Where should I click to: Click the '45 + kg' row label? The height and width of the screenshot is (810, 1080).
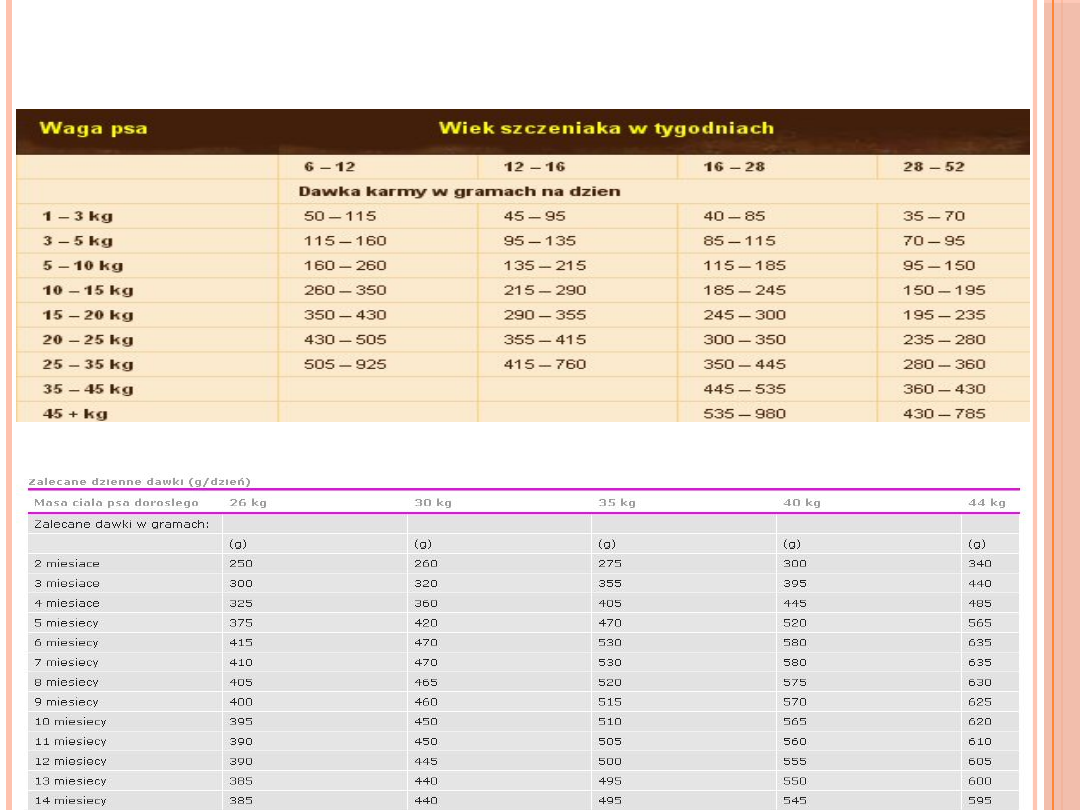click(75, 414)
